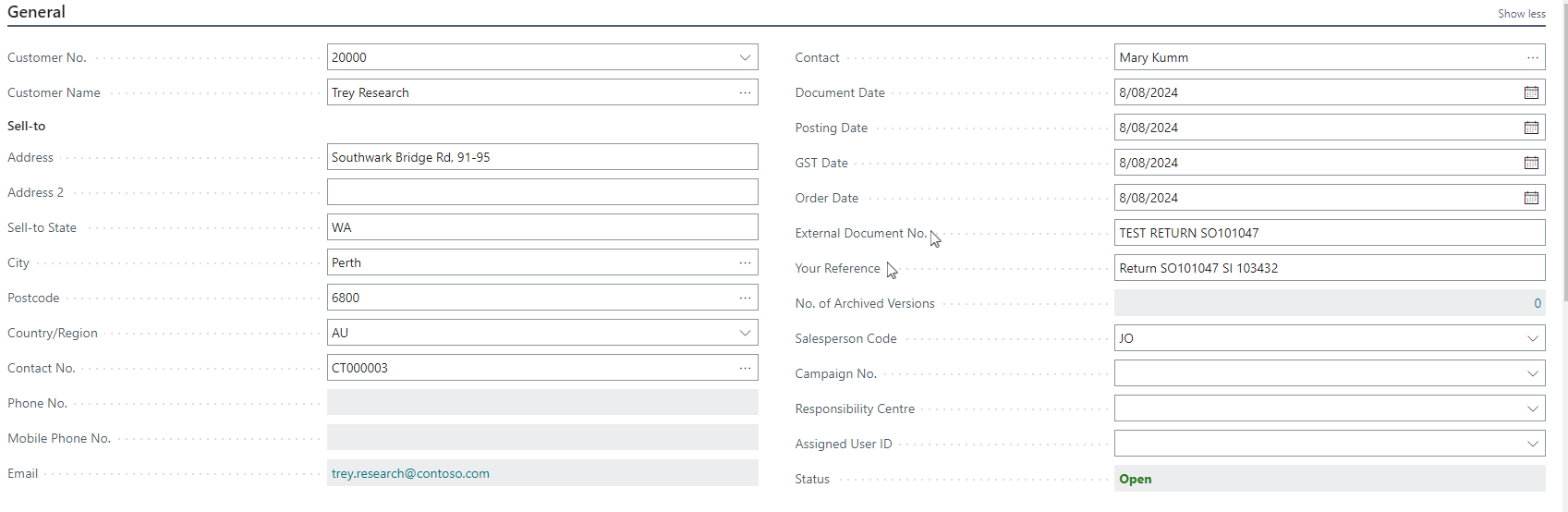Click the No. of Archived Versions value
The height and width of the screenshot is (512, 1568).
(x=1538, y=303)
